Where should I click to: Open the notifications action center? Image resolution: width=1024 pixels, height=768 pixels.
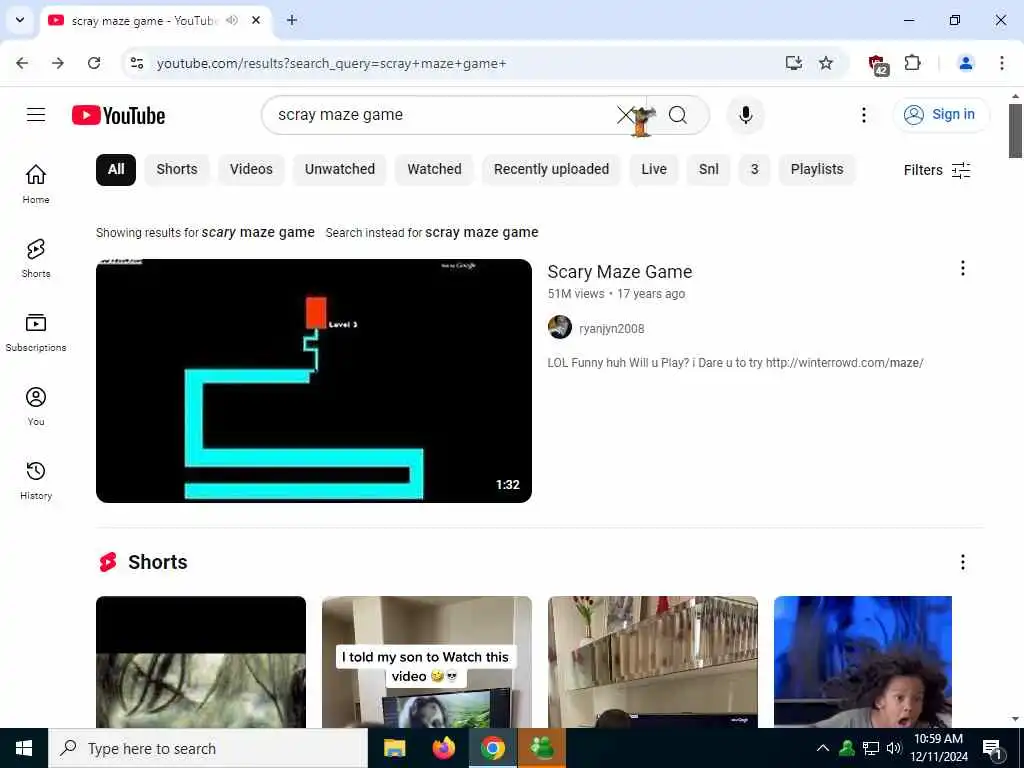pos(993,748)
